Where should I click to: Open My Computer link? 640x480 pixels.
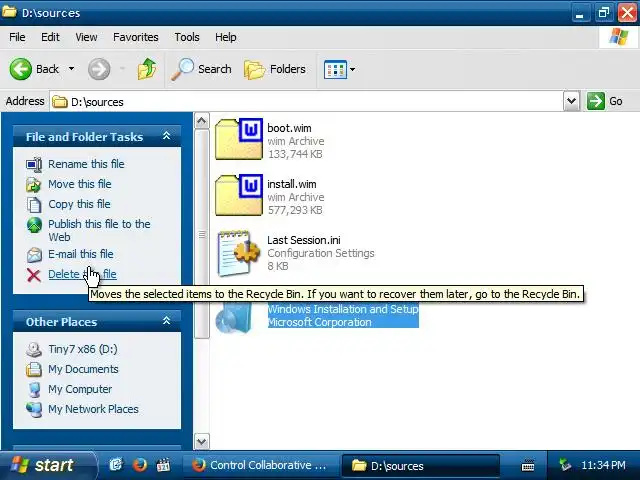point(80,389)
